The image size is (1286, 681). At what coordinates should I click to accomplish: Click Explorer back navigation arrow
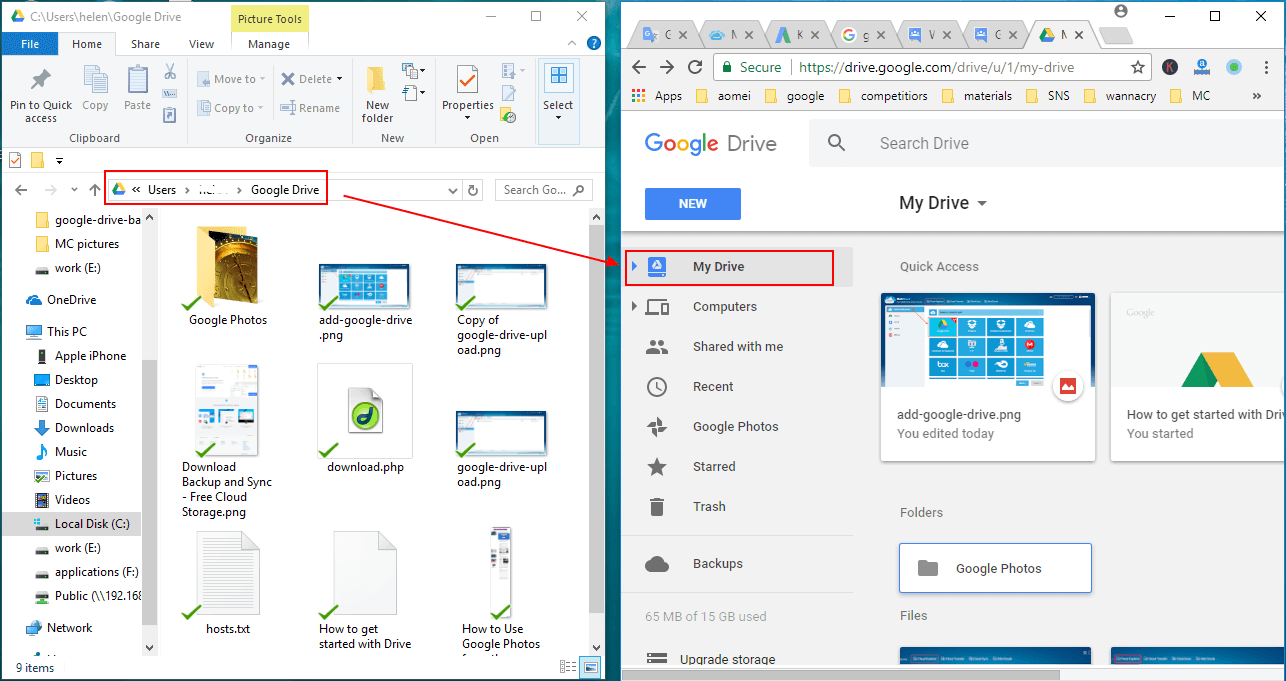[x=21, y=190]
